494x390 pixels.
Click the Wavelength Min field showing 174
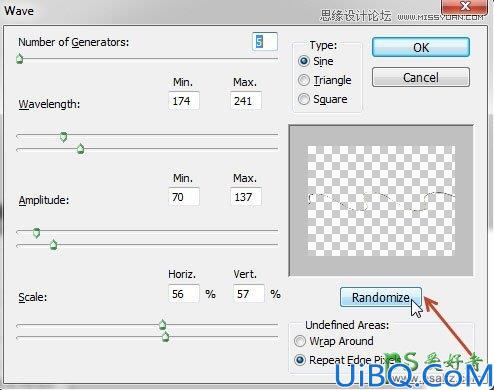pos(184,101)
